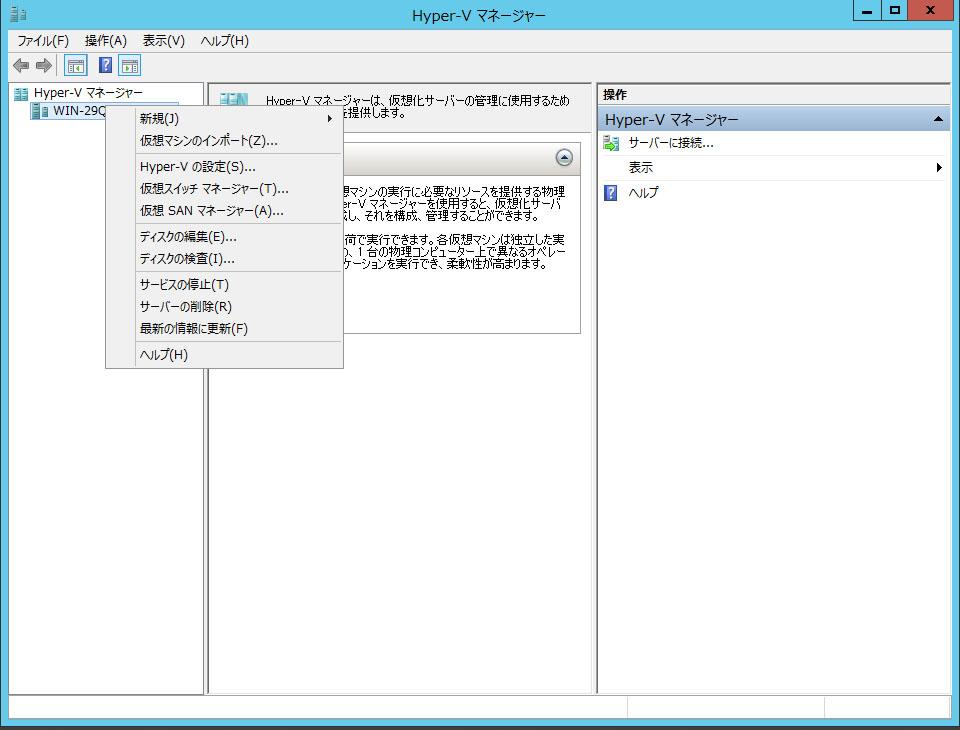The image size is (960, 730).
Task: Click 表示 in the actions pane
Action: pos(640,168)
